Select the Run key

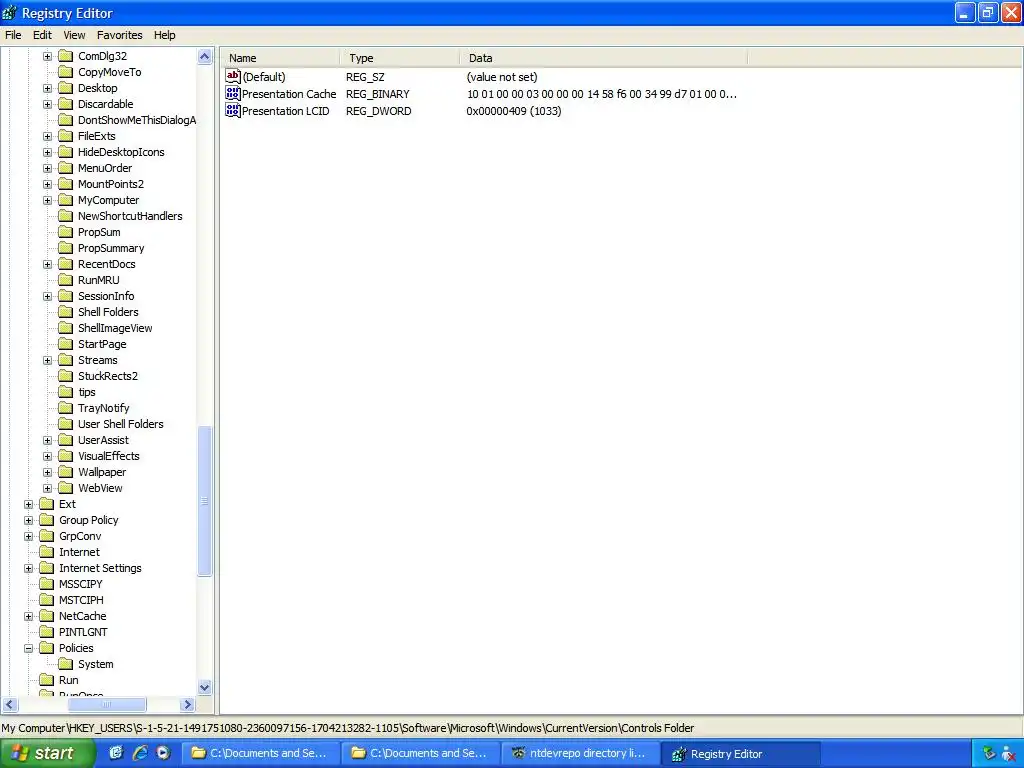coord(69,680)
